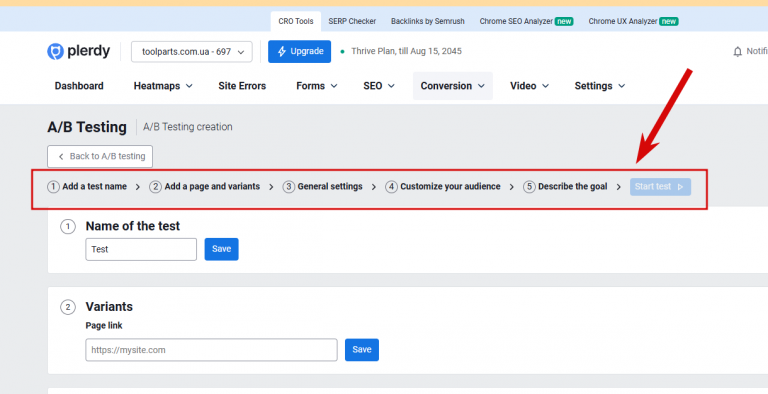This screenshot has height=394, width=768.
Task: Click the Plerdy logo
Action: pyautogui.click(x=78, y=51)
